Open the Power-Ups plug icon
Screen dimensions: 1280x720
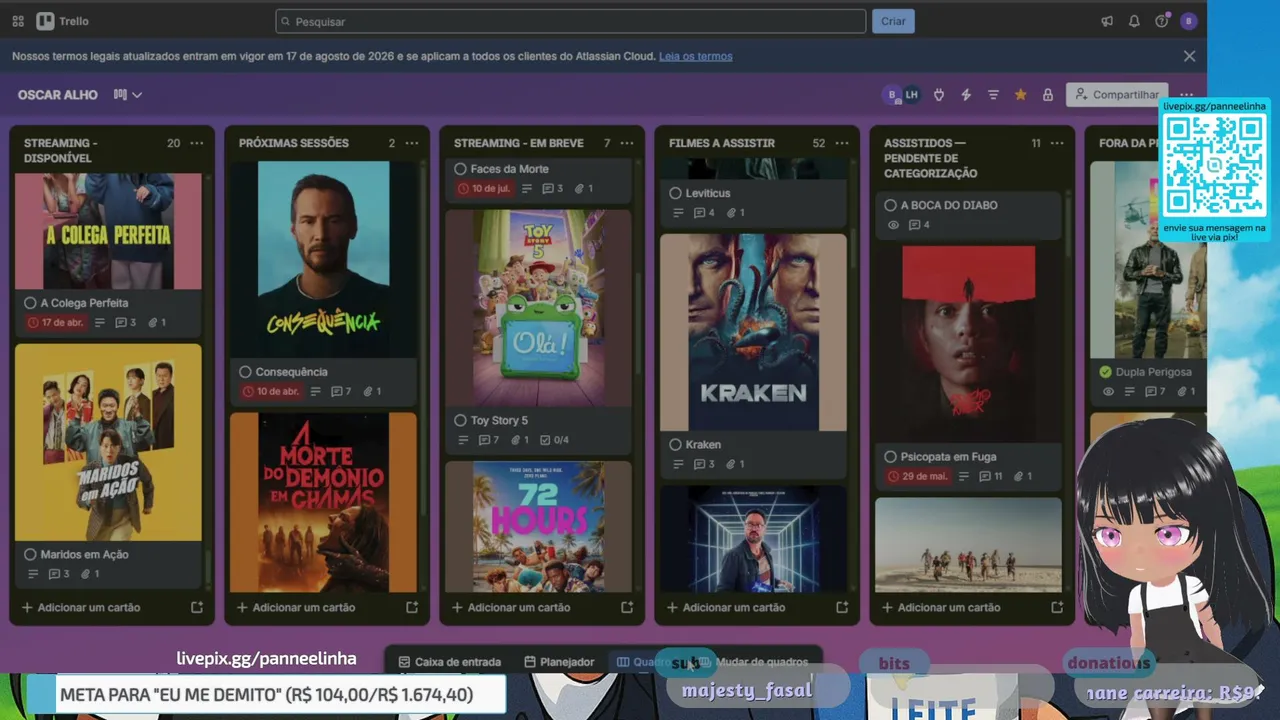tap(939, 95)
